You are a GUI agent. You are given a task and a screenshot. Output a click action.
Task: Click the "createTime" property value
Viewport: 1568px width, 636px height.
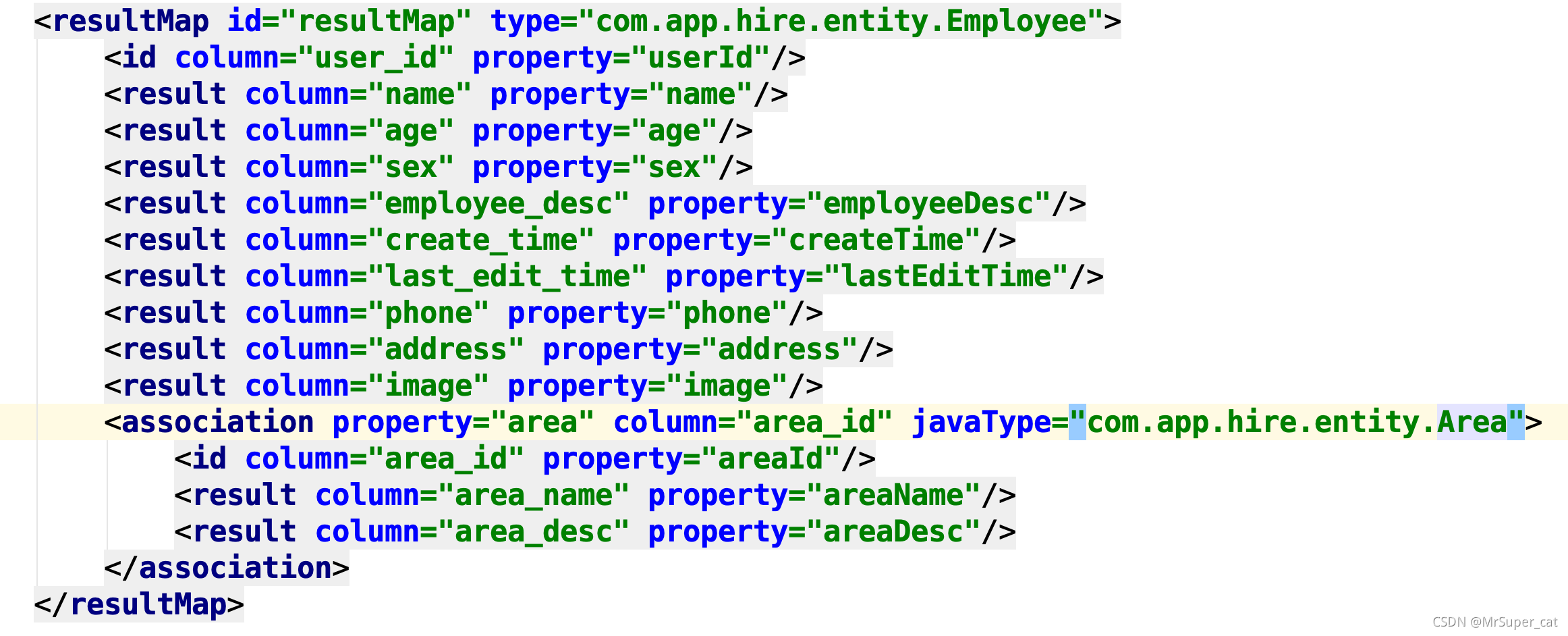(876, 240)
